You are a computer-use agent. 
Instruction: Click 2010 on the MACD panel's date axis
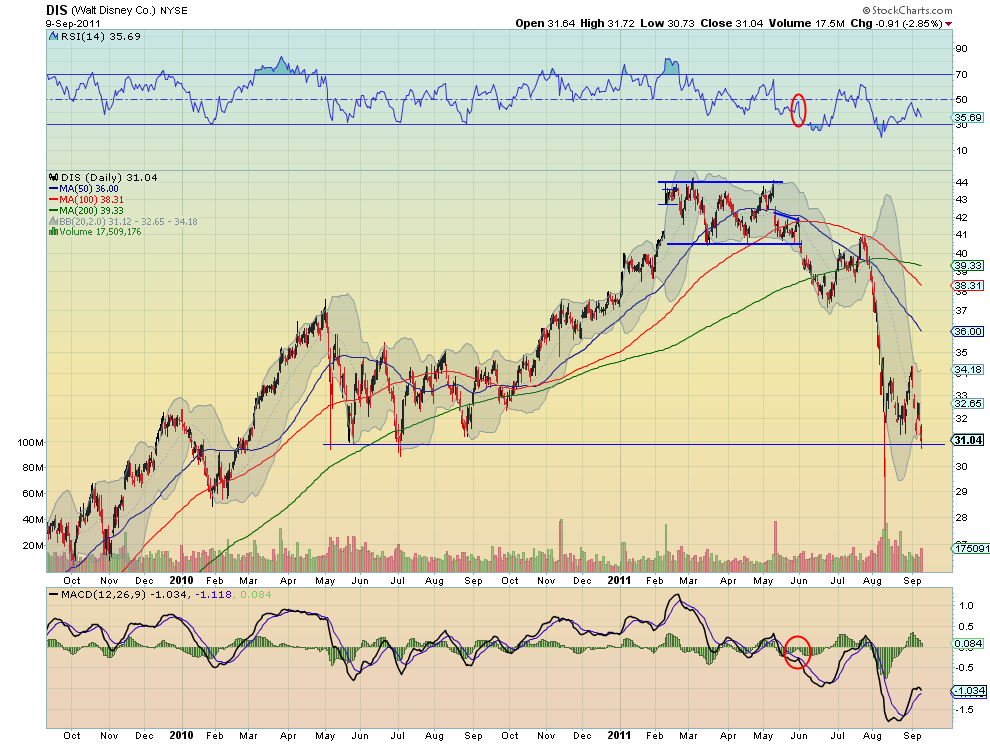pos(182,735)
